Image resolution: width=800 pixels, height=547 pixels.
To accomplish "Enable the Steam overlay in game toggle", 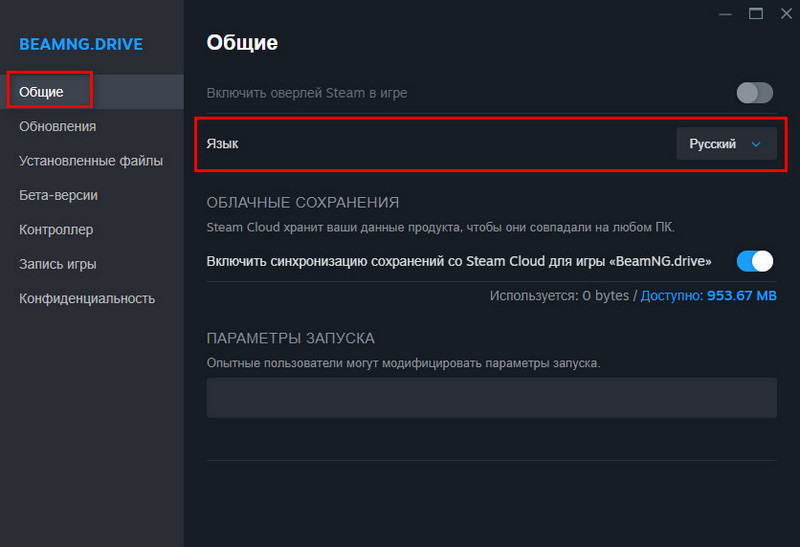I will (x=755, y=93).
